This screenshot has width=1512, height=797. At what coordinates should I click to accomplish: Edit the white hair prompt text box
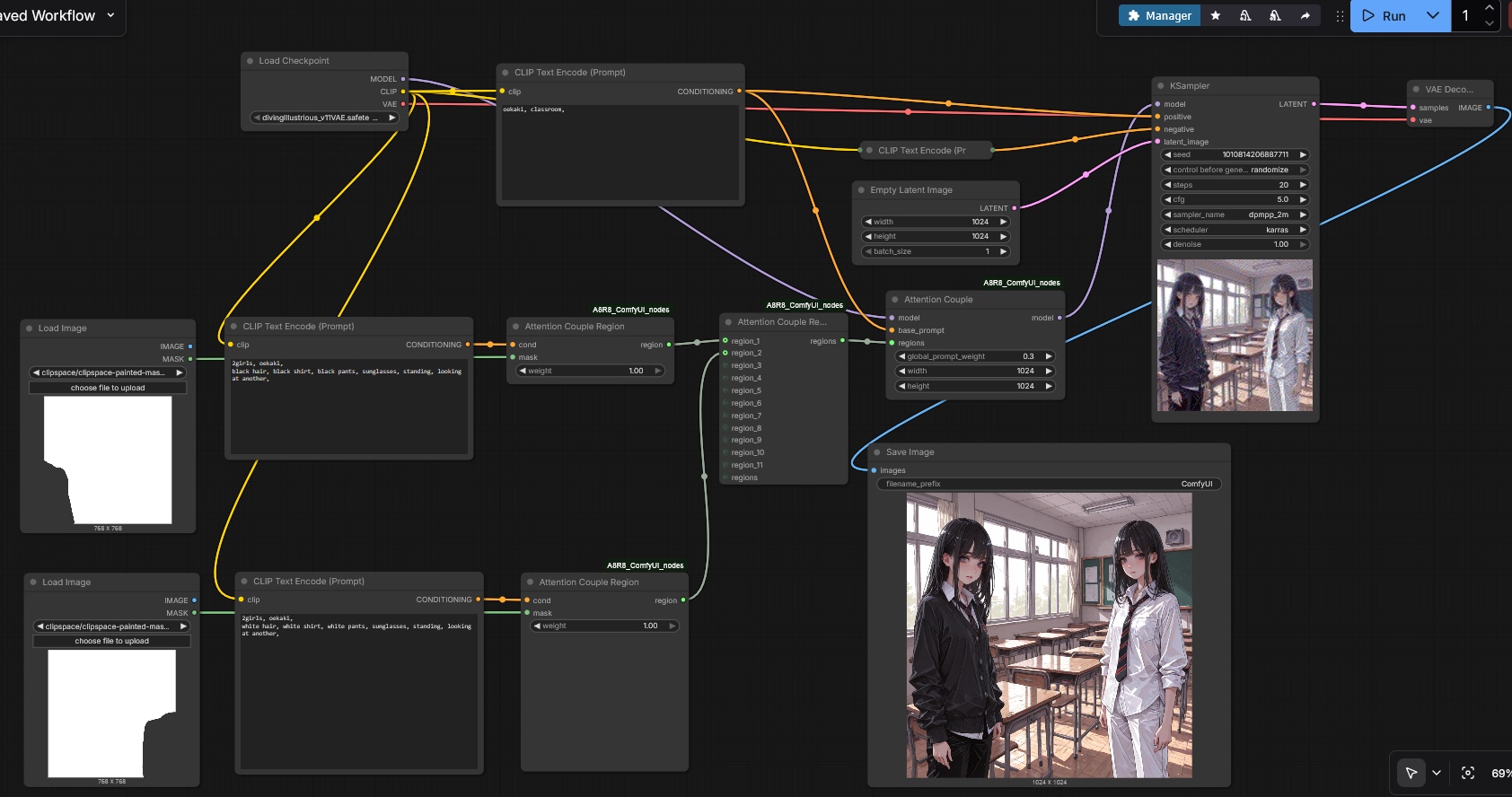pyautogui.click(x=359, y=690)
